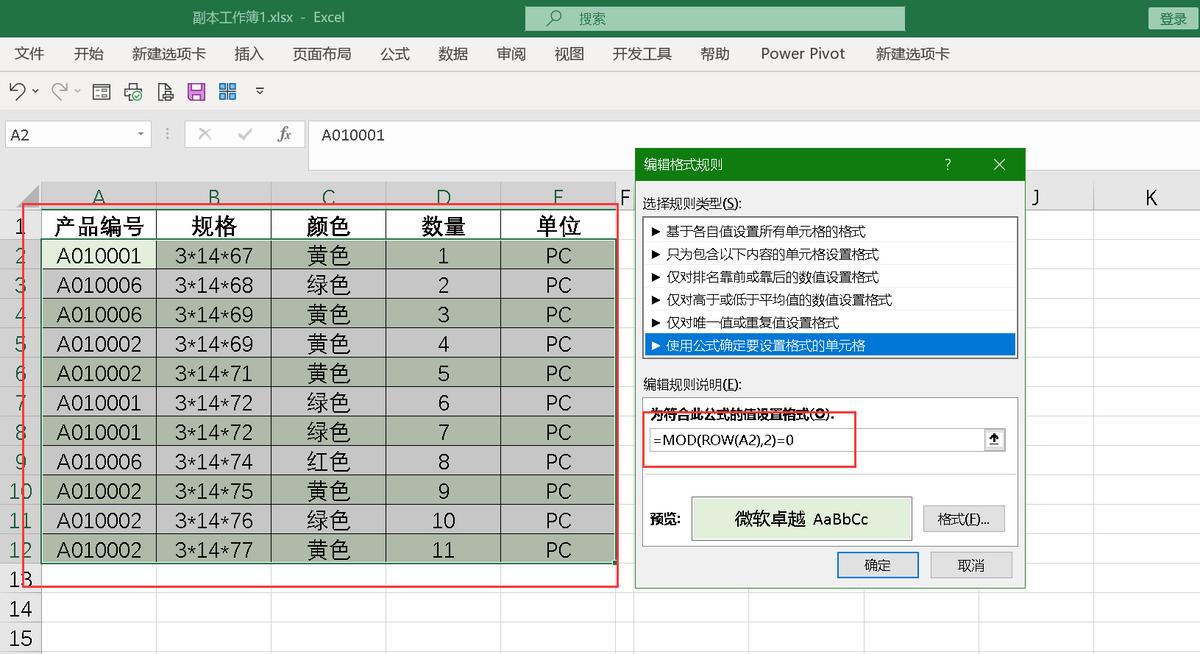
Task: Click the cell containing 3*14*71
Action: [214, 373]
